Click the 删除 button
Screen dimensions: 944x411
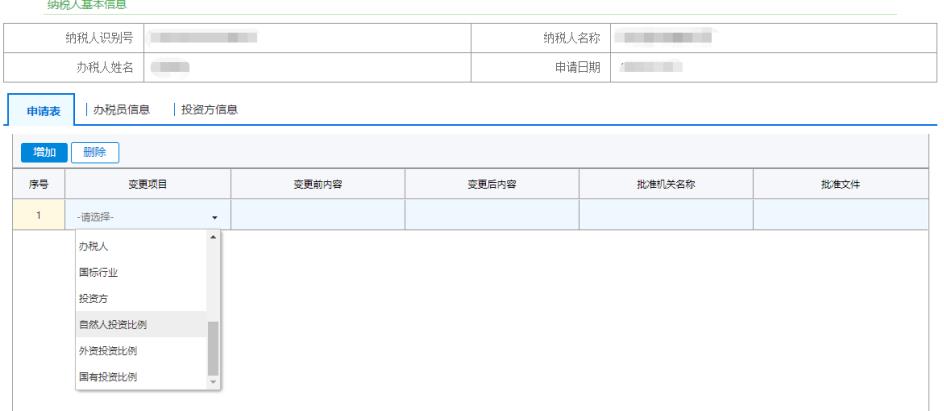click(x=95, y=152)
